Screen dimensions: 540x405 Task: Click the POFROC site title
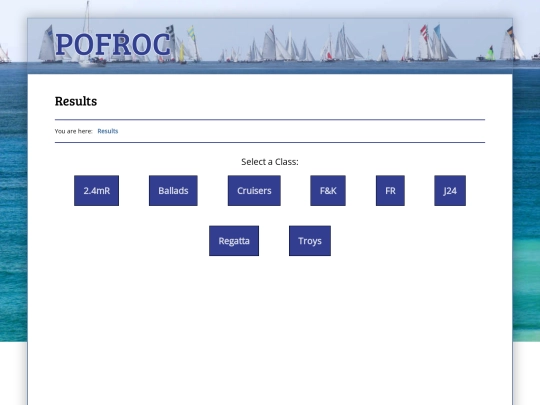point(113,44)
